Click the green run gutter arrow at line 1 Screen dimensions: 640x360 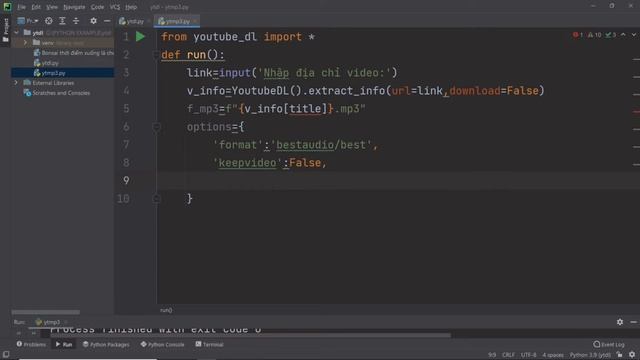(x=140, y=36)
